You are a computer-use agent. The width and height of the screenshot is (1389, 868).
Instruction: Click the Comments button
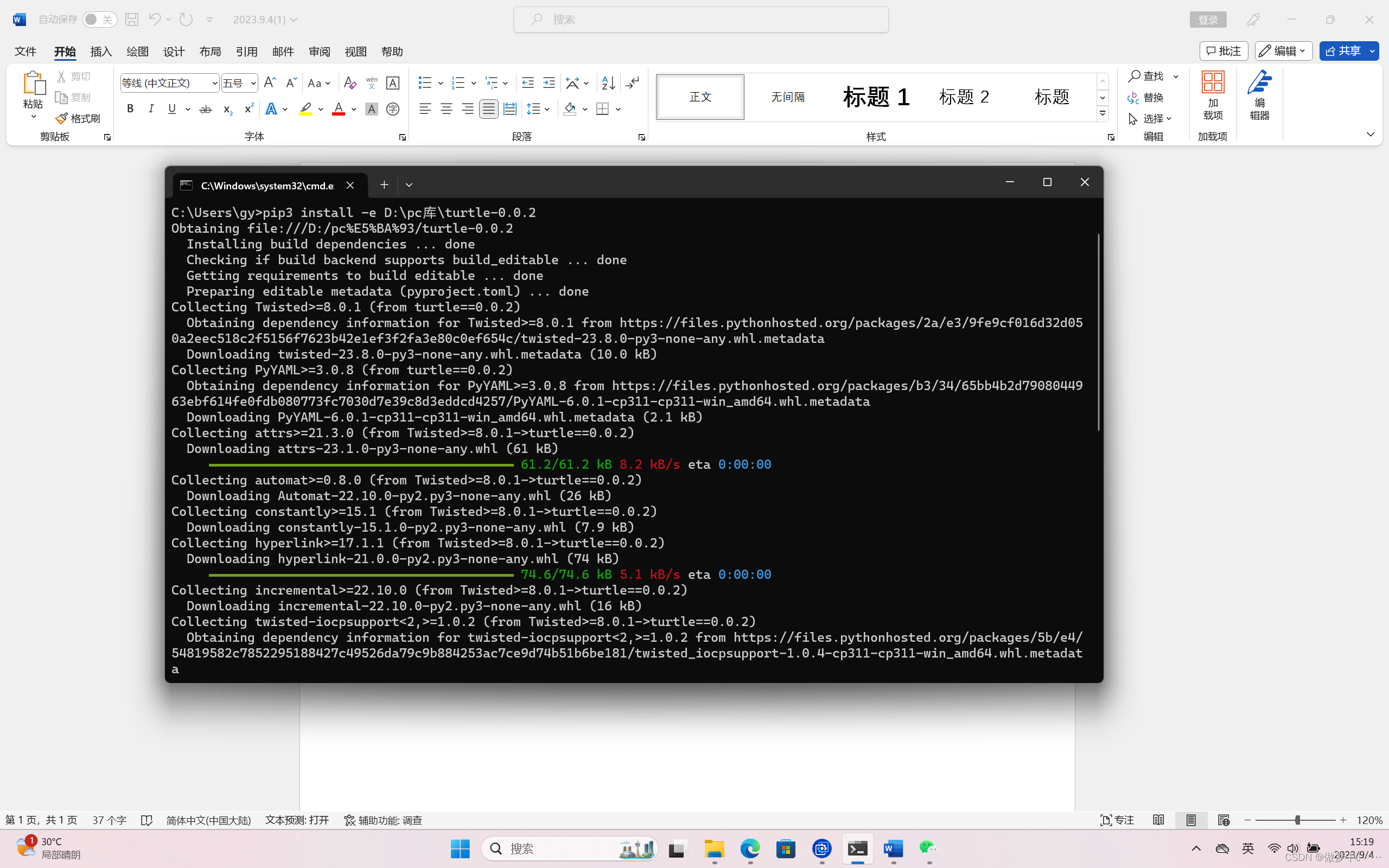tap(1223, 51)
